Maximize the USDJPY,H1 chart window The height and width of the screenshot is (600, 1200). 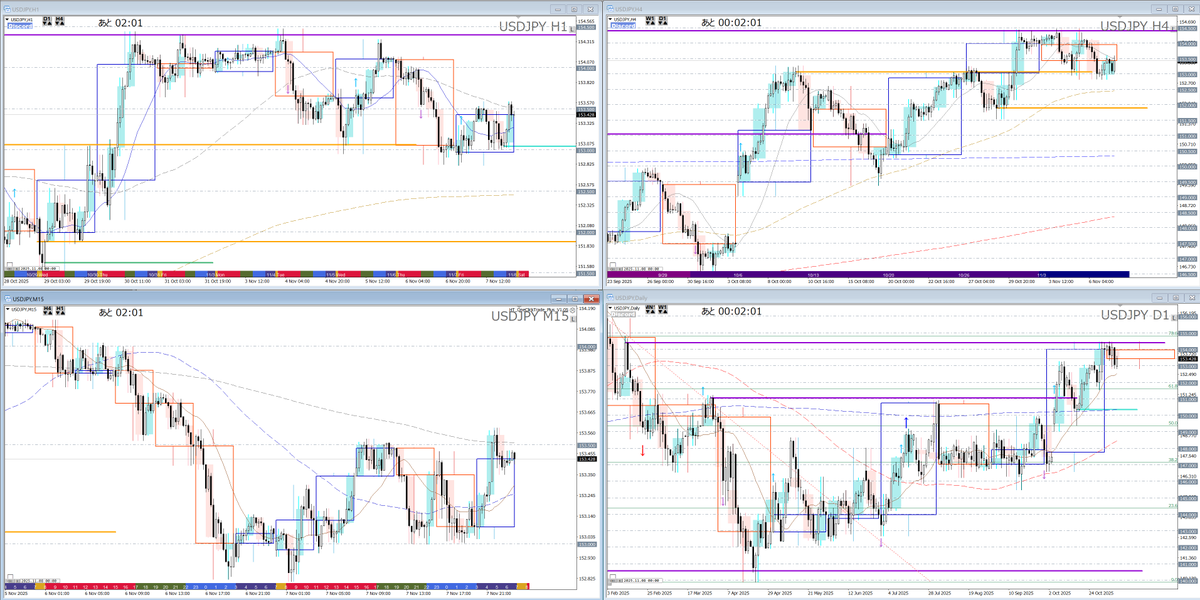pyautogui.click(x=574, y=9)
